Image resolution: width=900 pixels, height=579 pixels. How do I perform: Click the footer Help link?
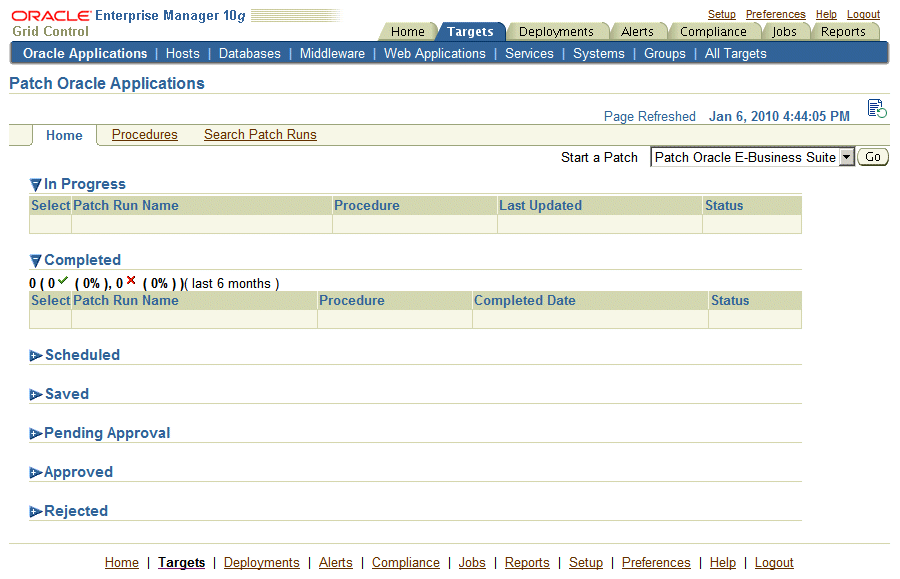tap(723, 562)
